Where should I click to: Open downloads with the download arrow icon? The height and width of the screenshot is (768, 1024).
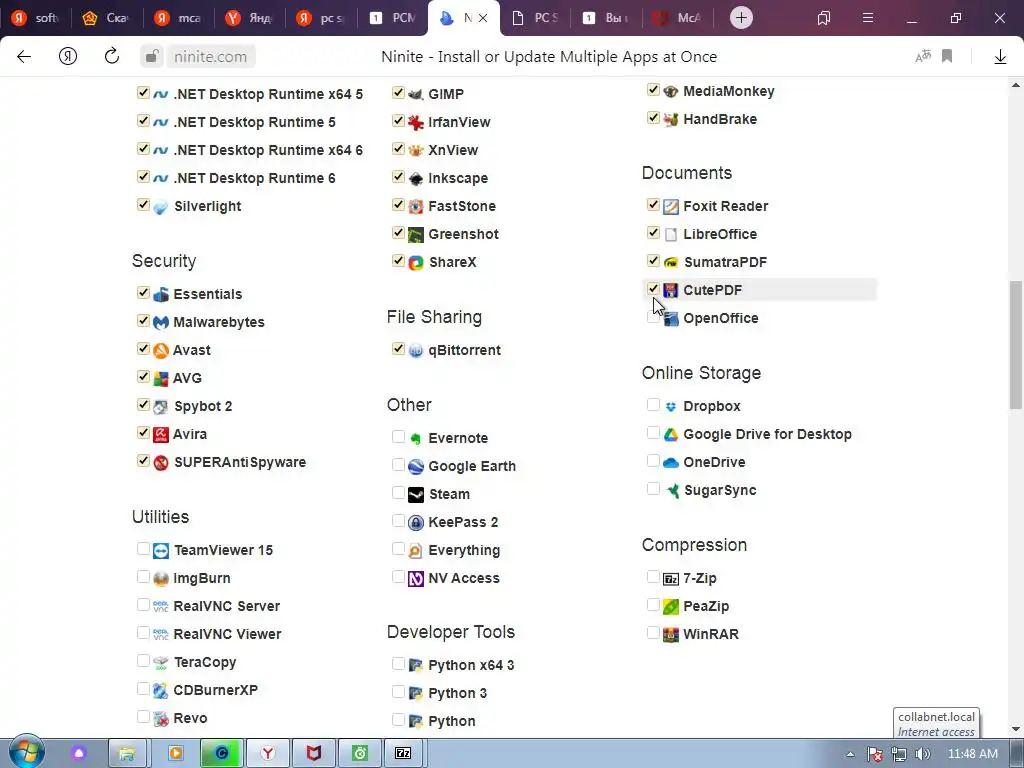(1000, 57)
